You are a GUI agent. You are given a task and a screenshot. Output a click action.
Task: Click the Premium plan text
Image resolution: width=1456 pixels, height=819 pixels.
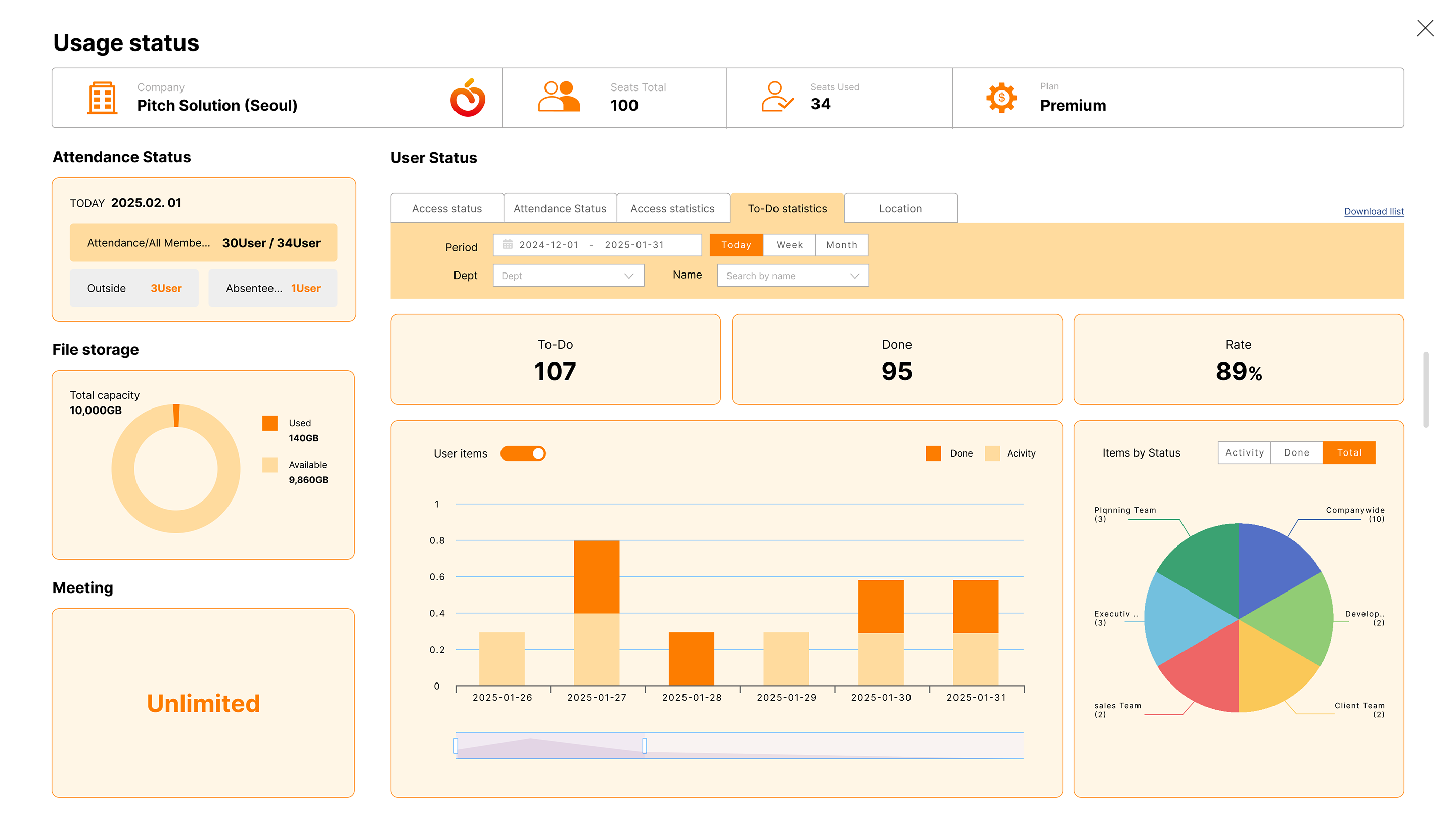coord(1073,105)
